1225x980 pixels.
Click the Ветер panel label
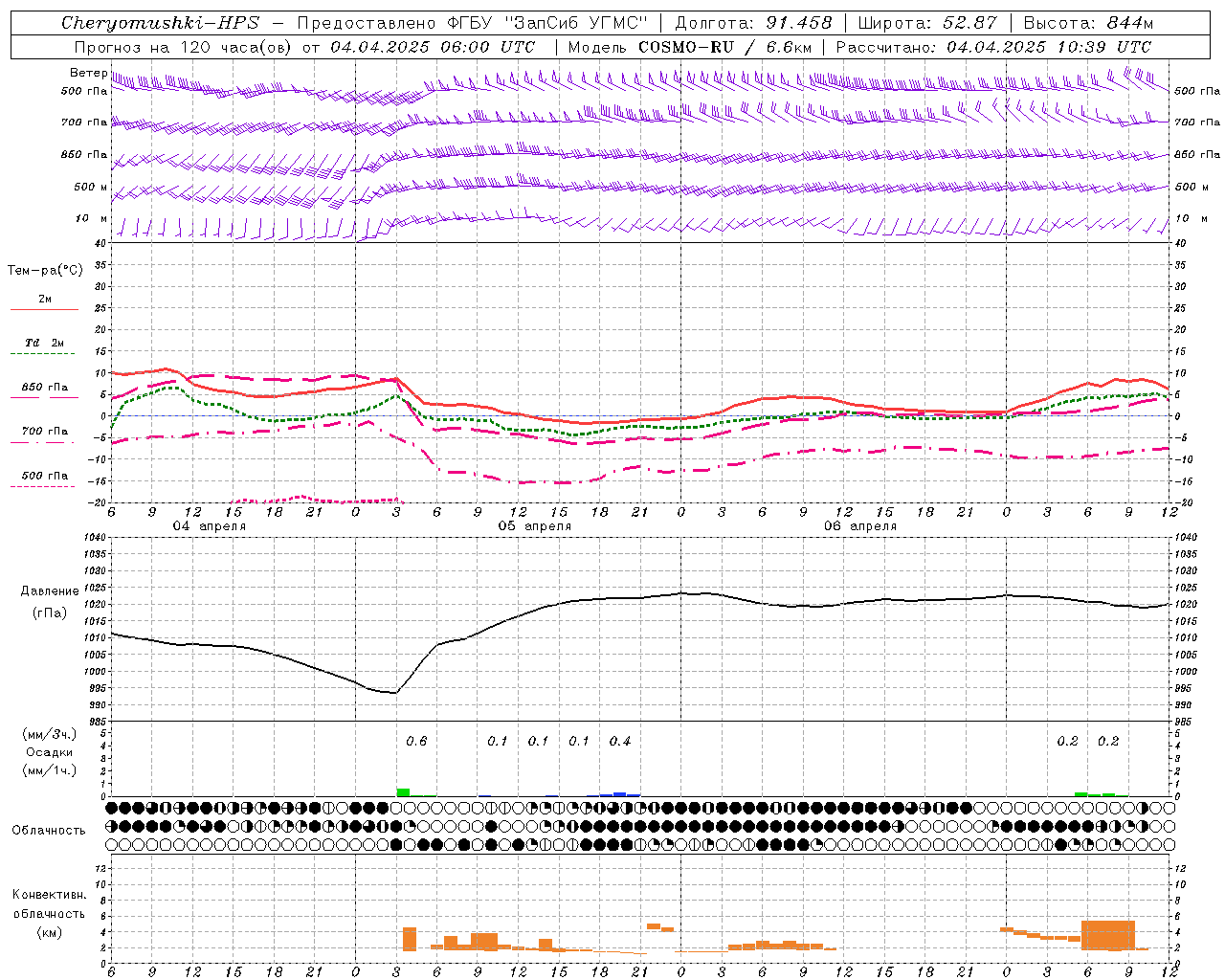[88, 73]
